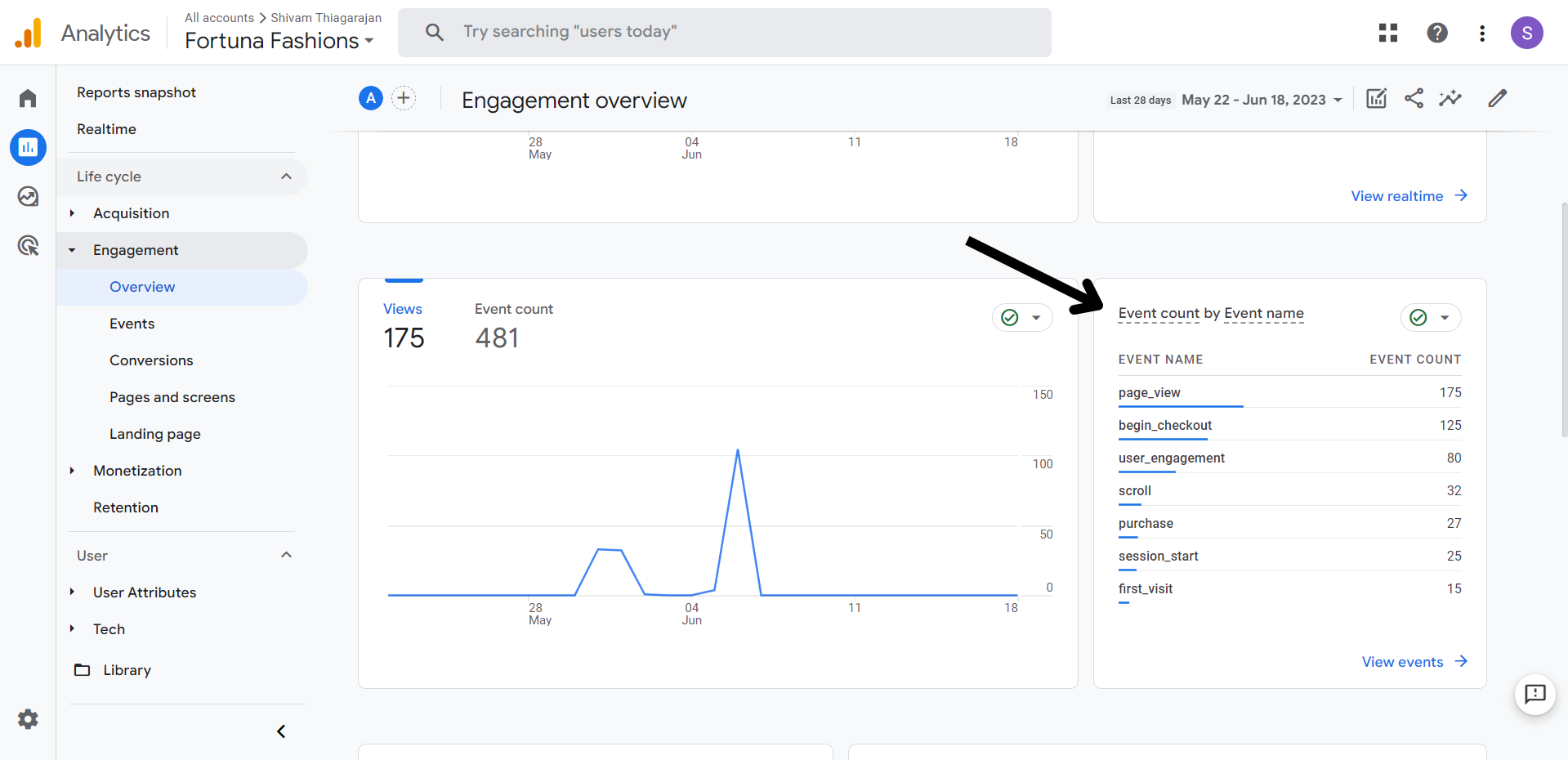Open the Insights sparkline icon
The height and width of the screenshot is (760, 1568).
pyautogui.click(x=1450, y=99)
